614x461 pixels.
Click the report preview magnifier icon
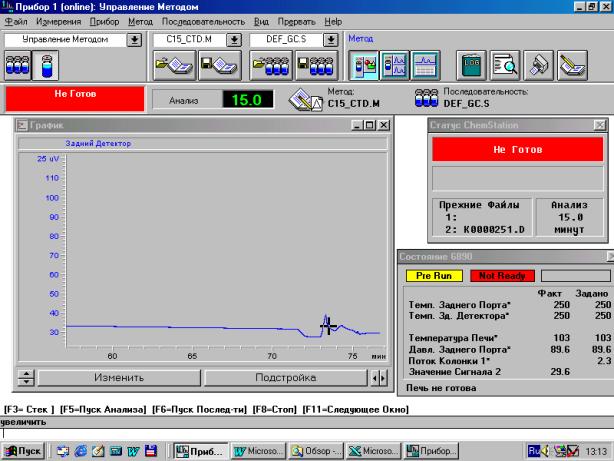pyautogui.click(x=505, y=65)
